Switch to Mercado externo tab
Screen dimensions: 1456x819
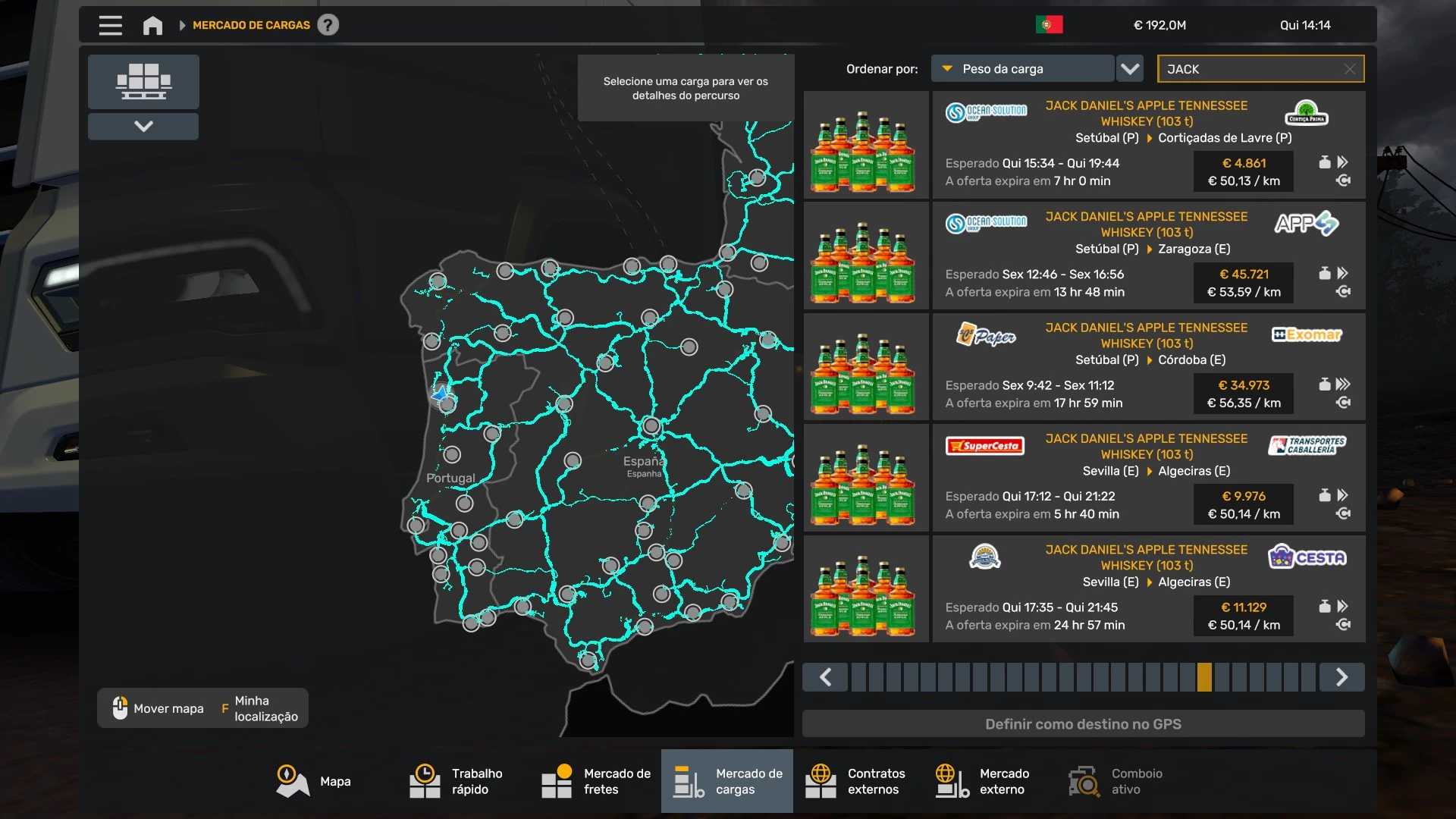983,781
